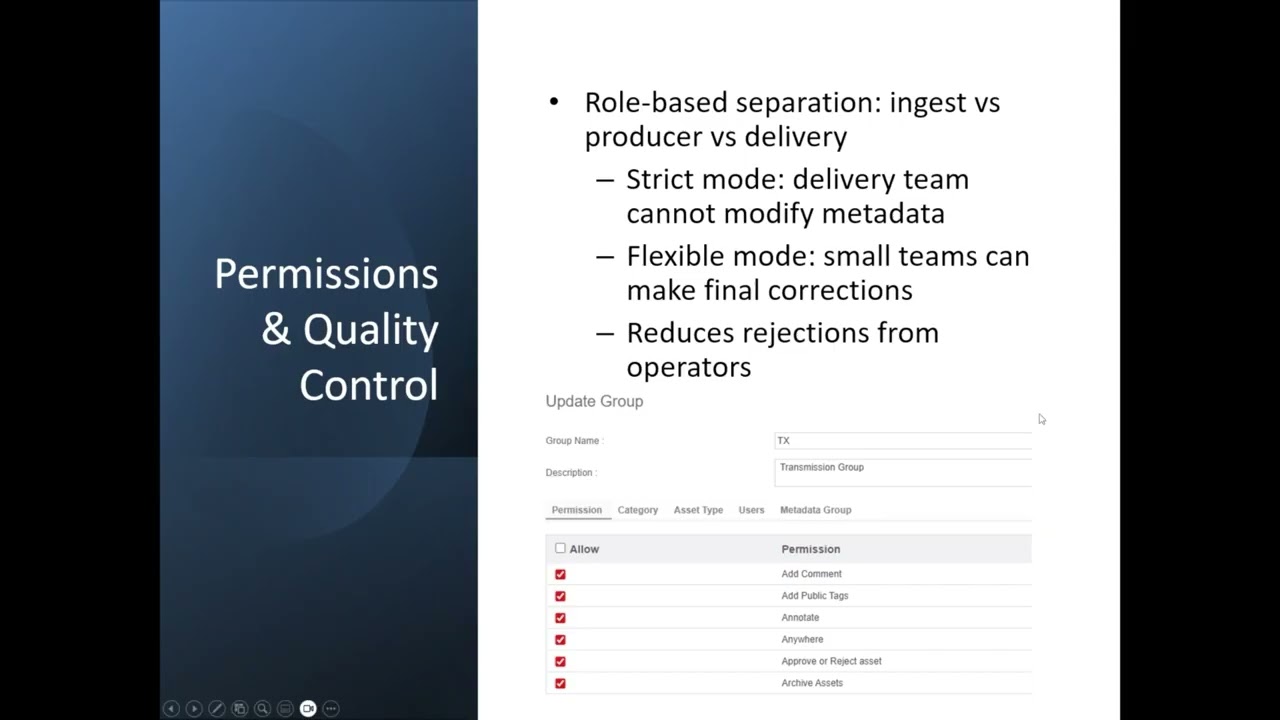Uncheck Approve or Reject asset permission
The width and height of the screenshot is (1280, 720).
pyautogui.click(x=560, y=661)
